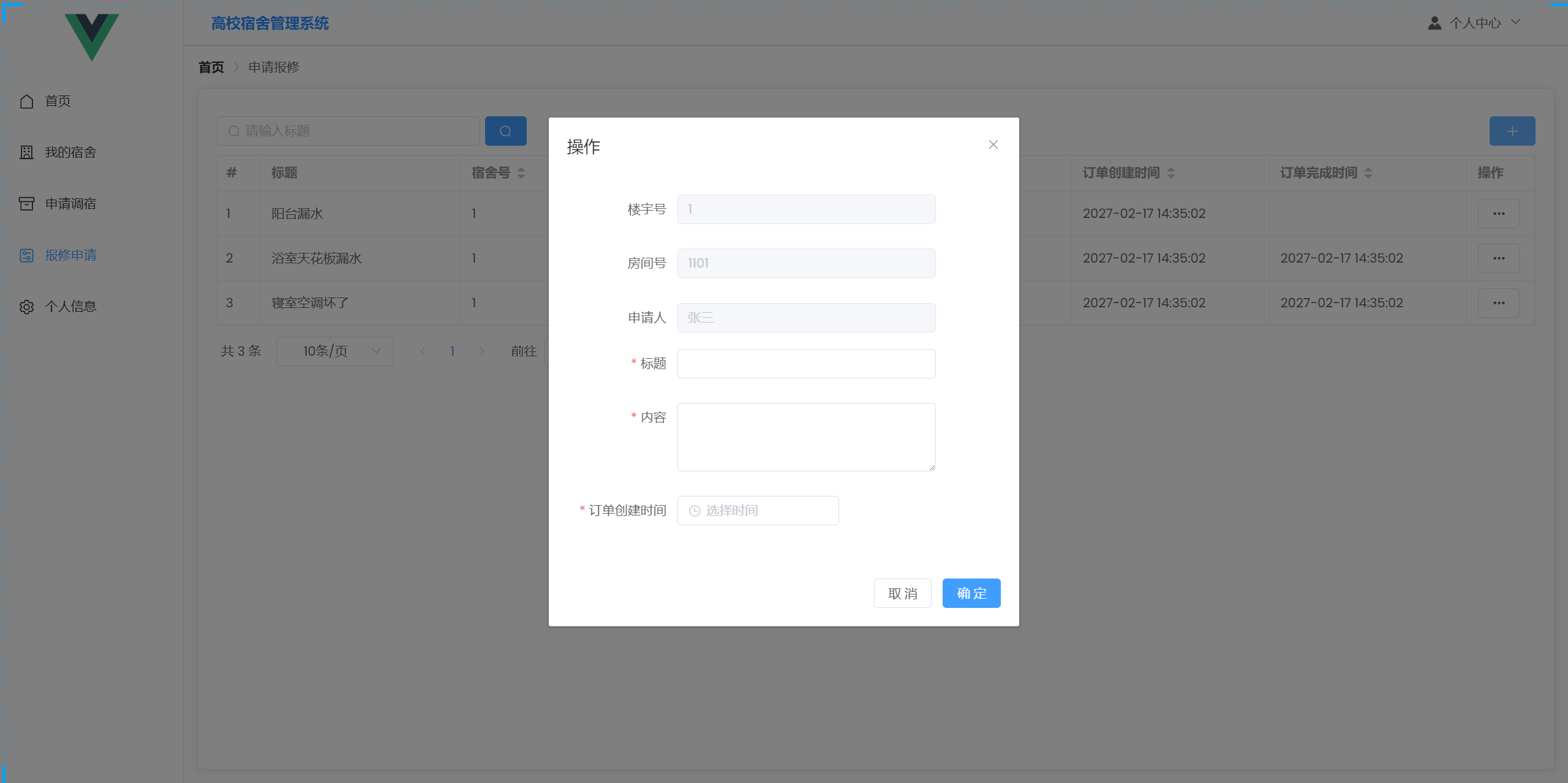Confirm the dialog with 确定
The width and height of the screenshot is (1568, 783).
(971, 593)
